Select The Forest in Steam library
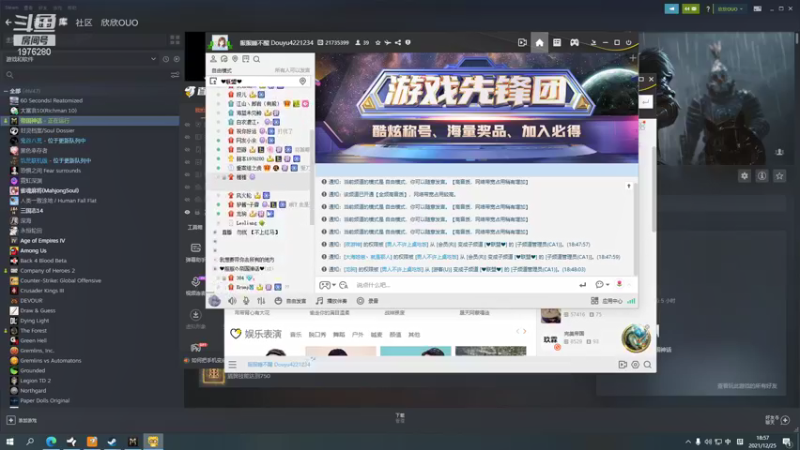This screenshot has height=450, width=800. pos(33,331)
